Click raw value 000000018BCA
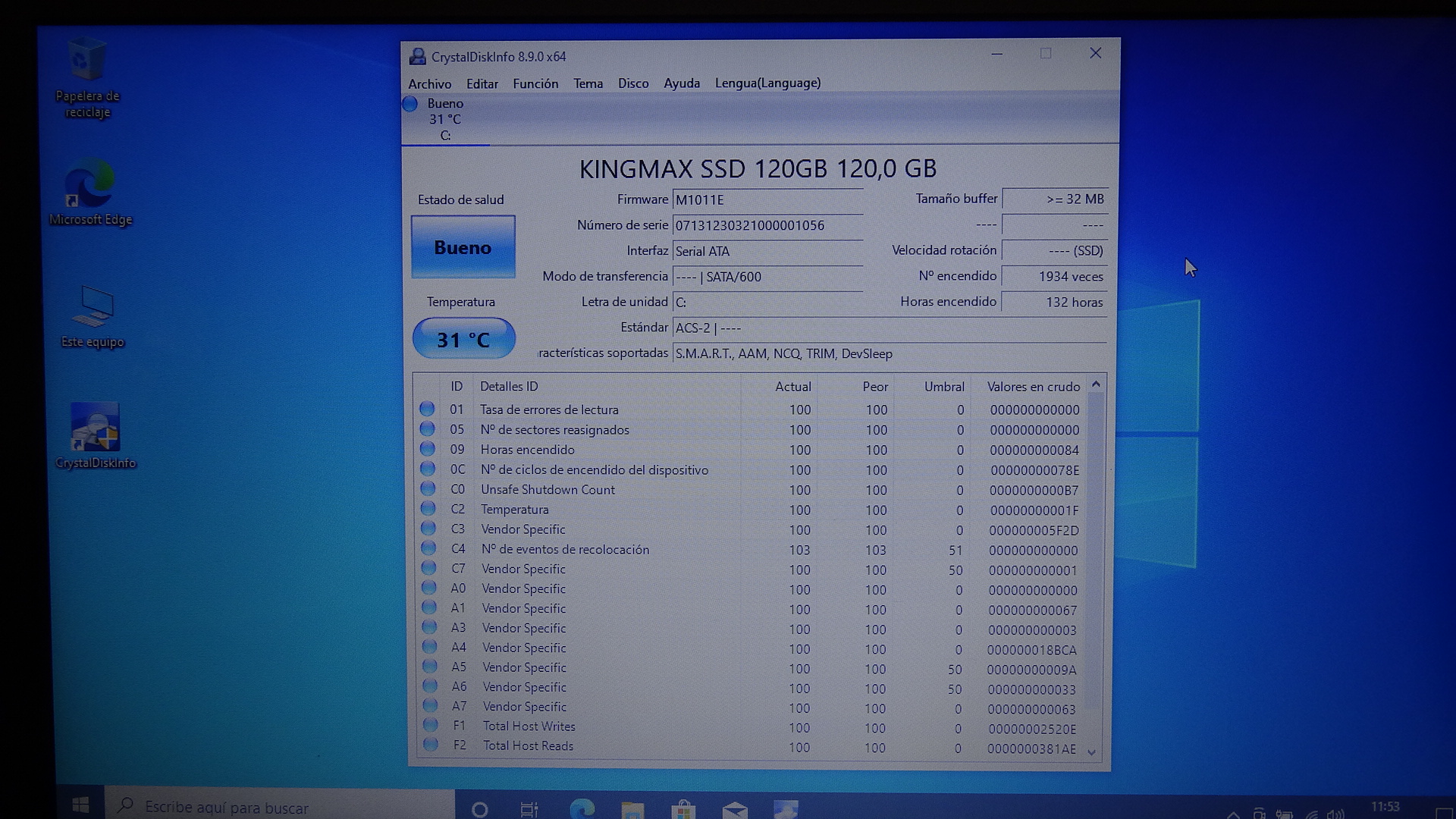The image size is (1456, 819). click(x=1031, y=650)
